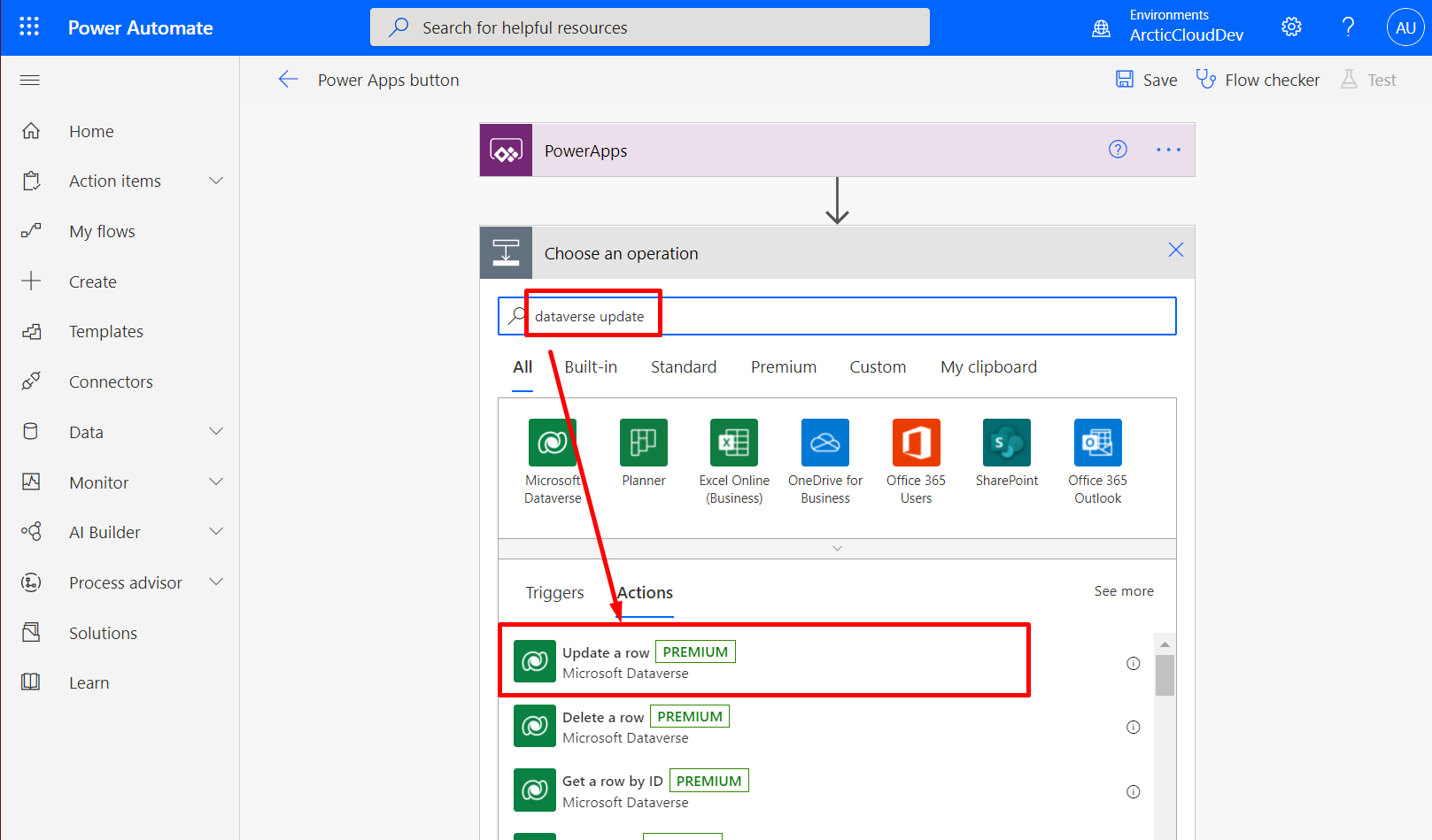
Task: Open Templates in the sidebar
Action: click(x=106, y=332)
